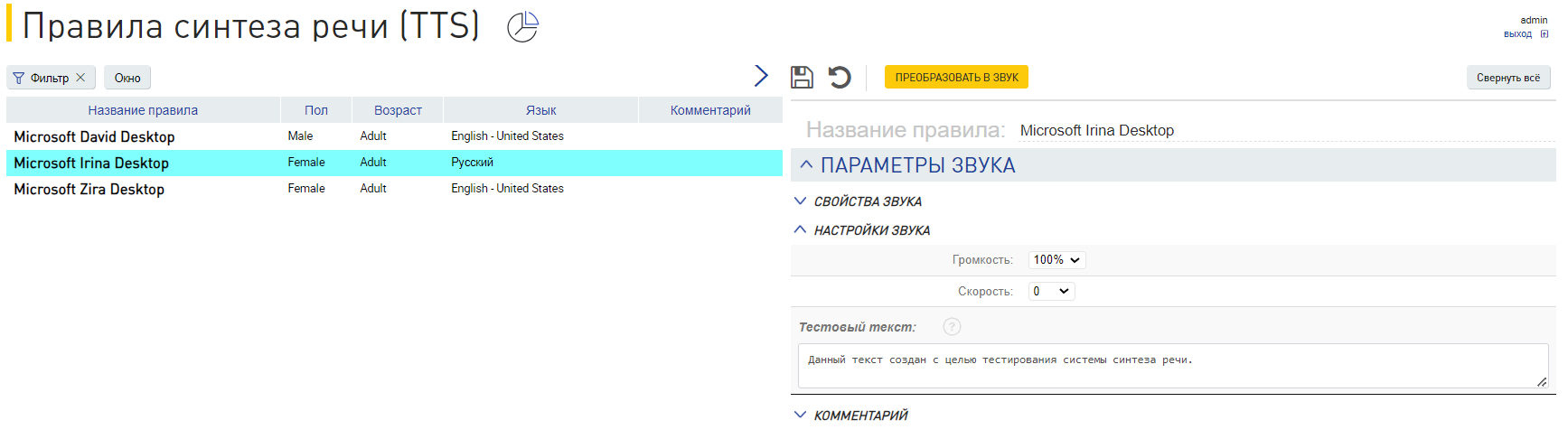
Task: Open the Фильтр button
Action: coord(49,78)
